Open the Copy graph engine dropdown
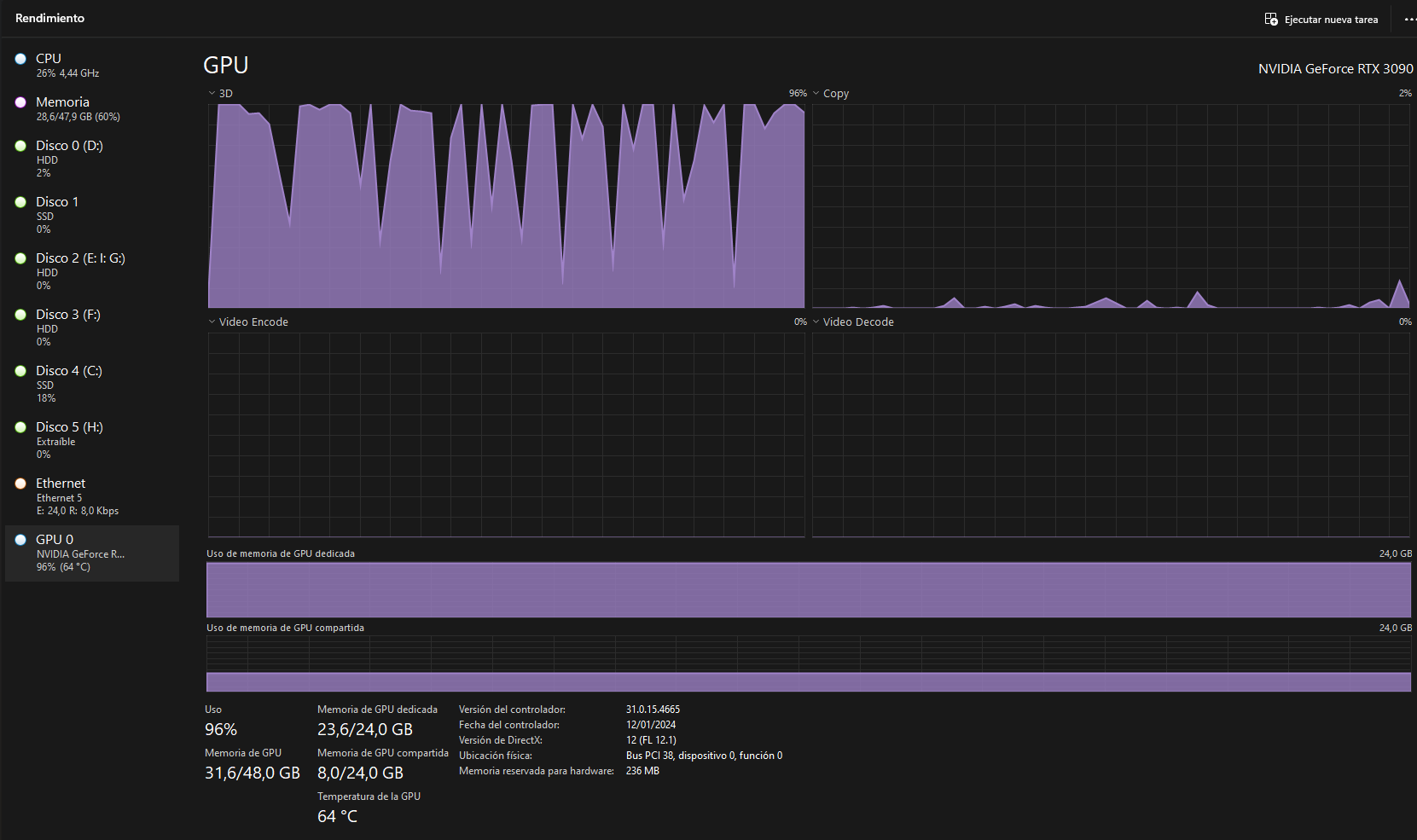The width and height of the screenshot is (1417, 840). 816,94
